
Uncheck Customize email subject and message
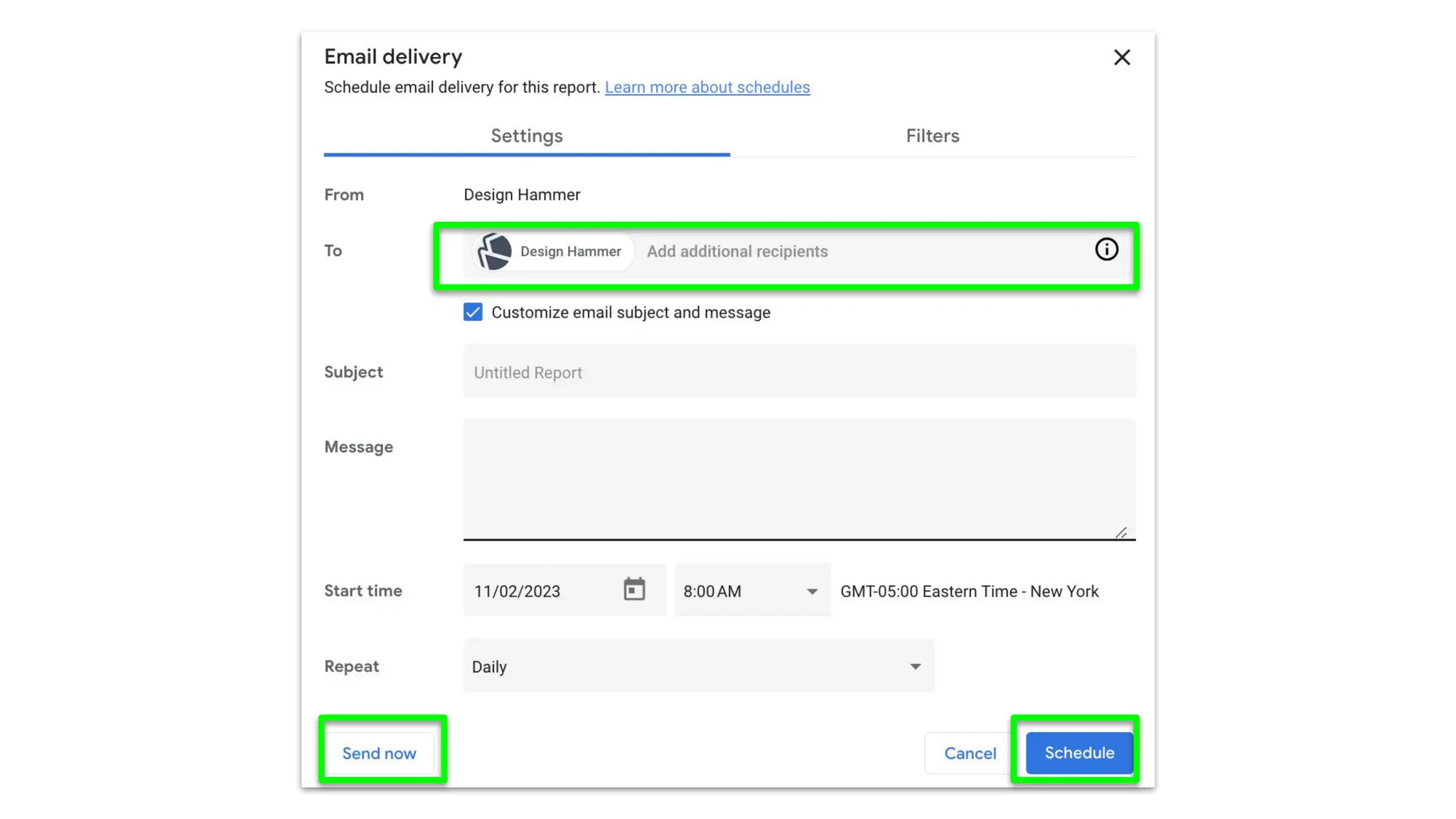(473, 313)
